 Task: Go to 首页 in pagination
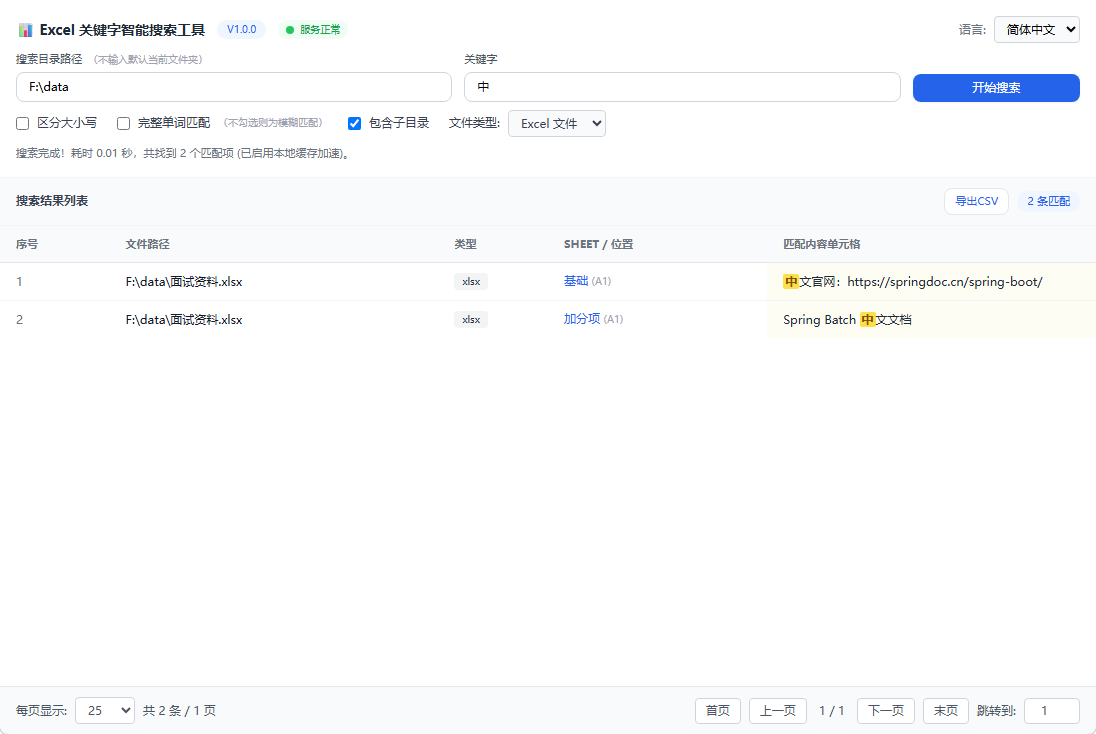(x=718, y=710)
